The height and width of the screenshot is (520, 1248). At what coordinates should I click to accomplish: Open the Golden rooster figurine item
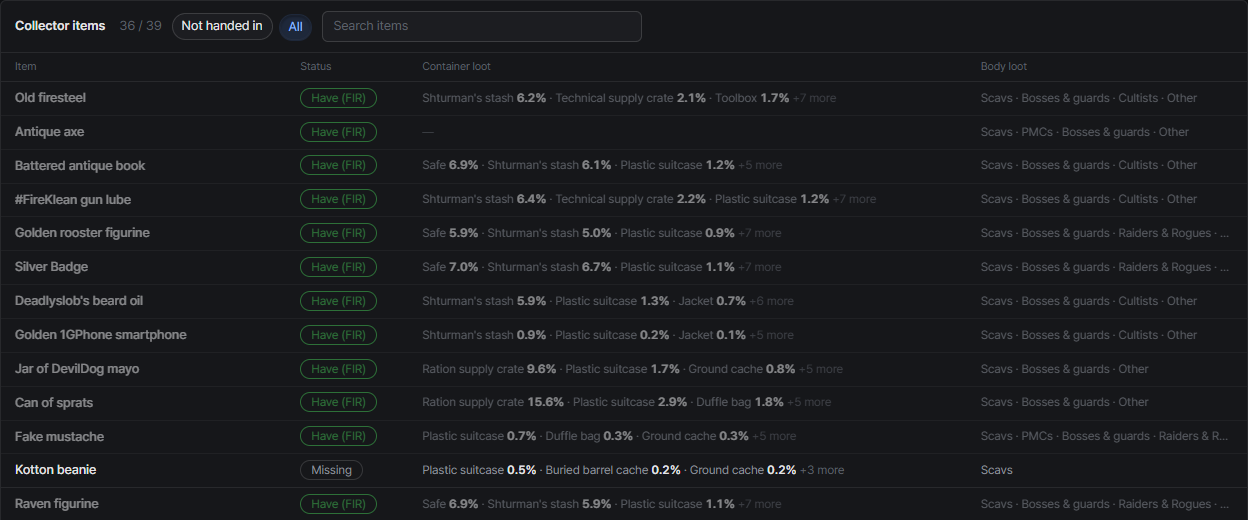82,233
